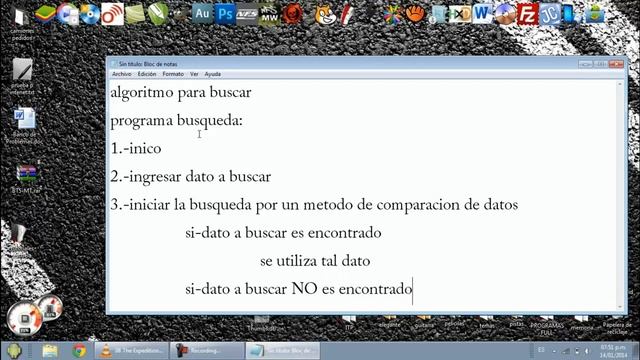This screenshot has height=360, width=640.
Task: Open the CPU meter desktop gadget
Action: pos(24,319)
